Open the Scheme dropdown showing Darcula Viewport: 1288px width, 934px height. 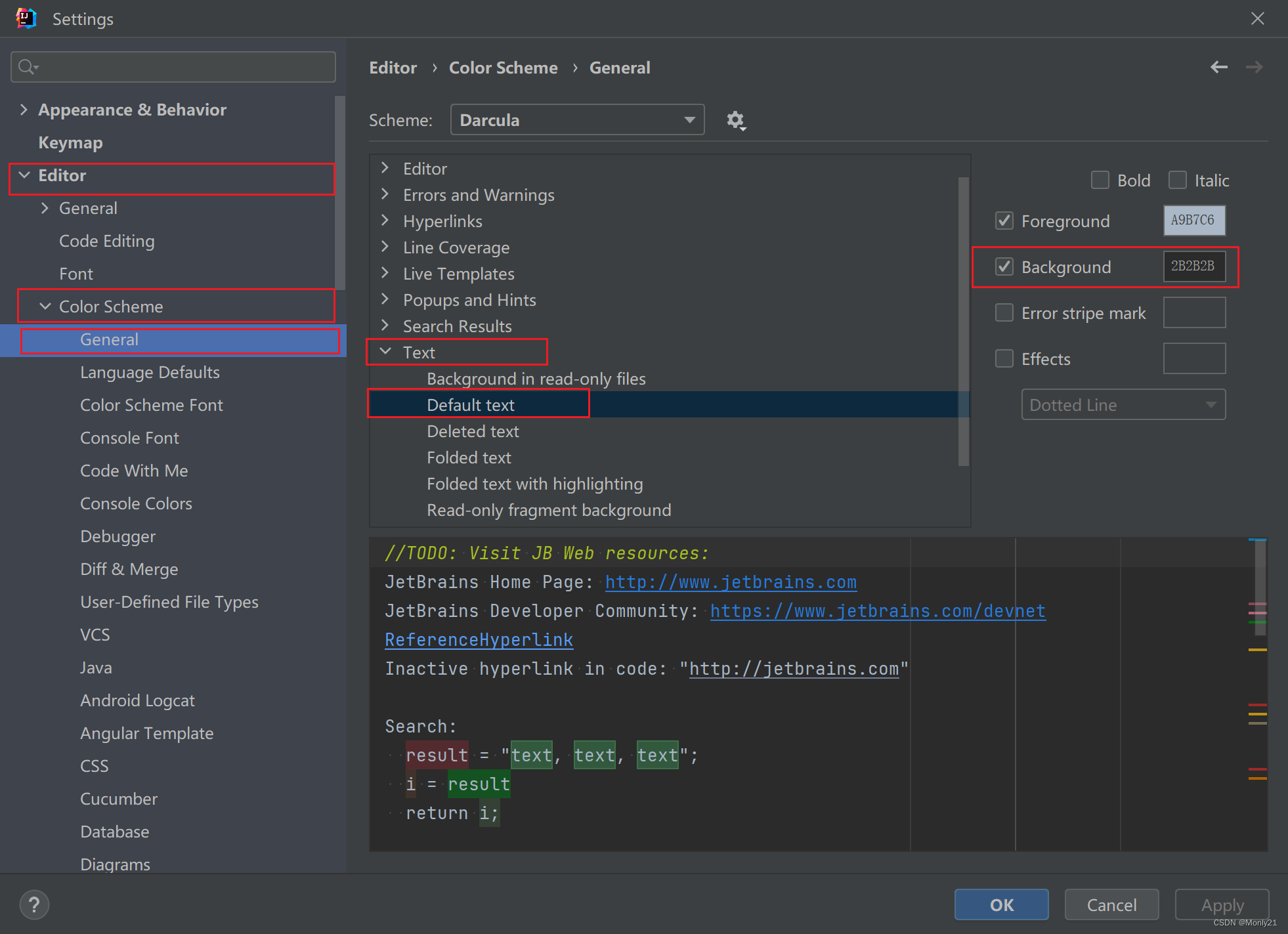[577, 120]
